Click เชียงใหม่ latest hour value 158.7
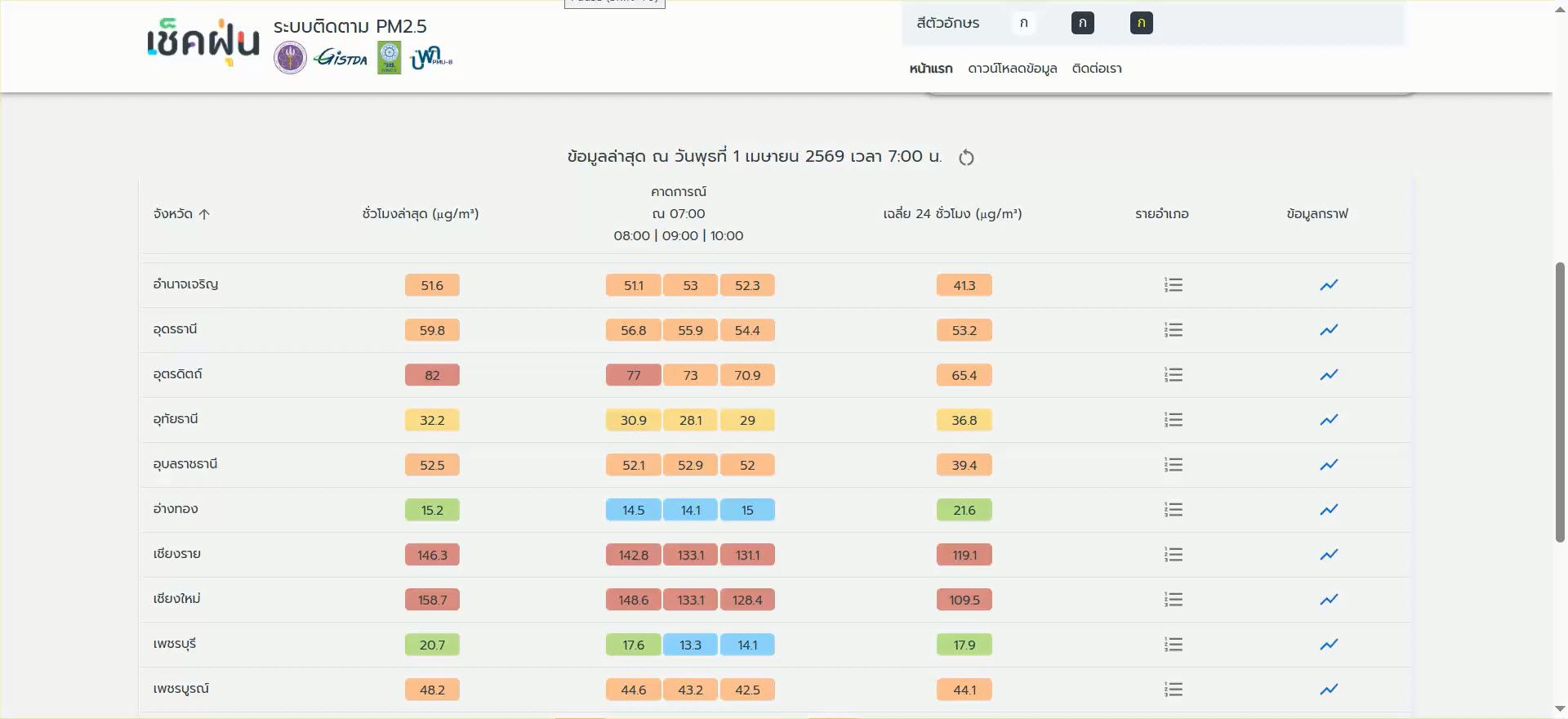The width and height of the screenshot is (1568, 719). tap(432, 600)
